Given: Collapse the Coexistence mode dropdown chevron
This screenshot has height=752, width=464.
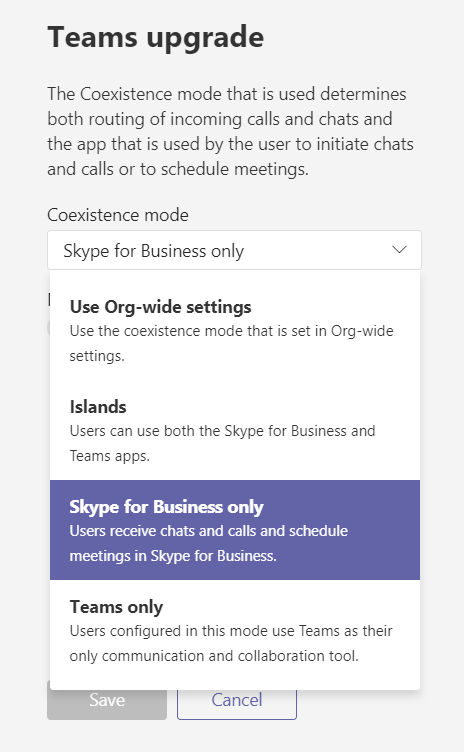Looking at the screenshot, I should tap(399, 250).
